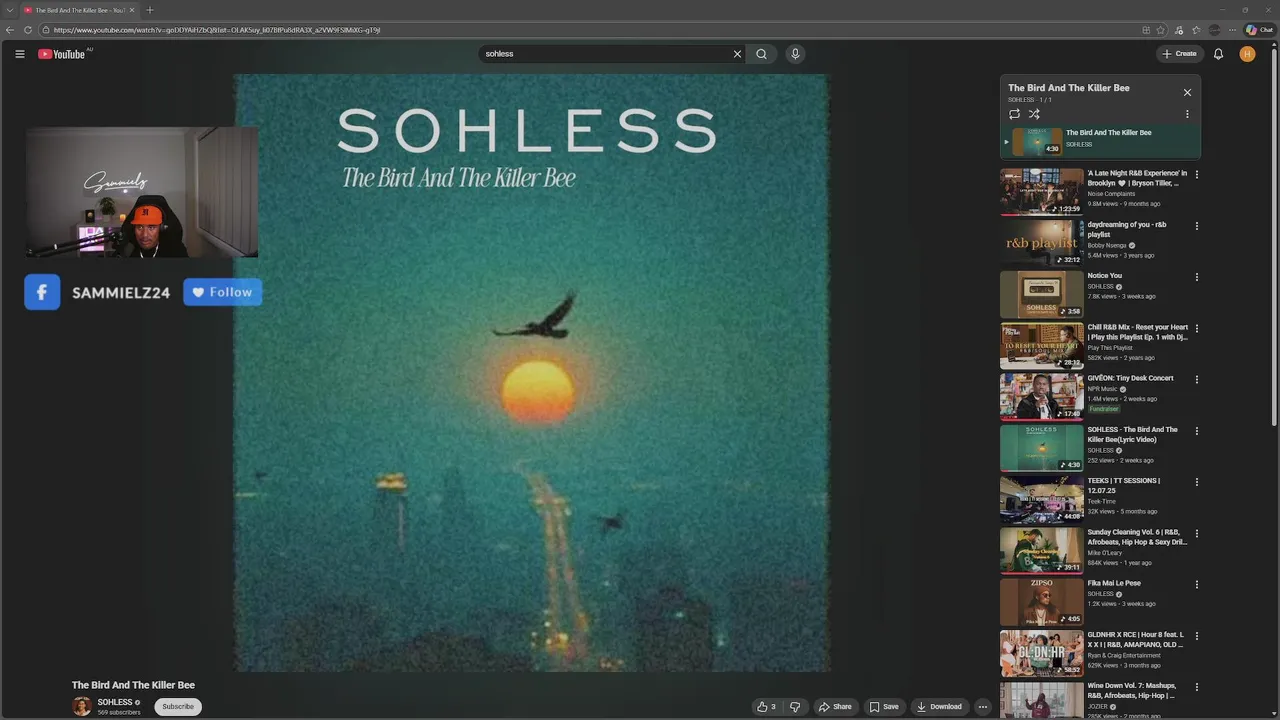Open more actions ellipsis below video
Viewport: 1280px width, 720px height.
(x=983, y=707)
